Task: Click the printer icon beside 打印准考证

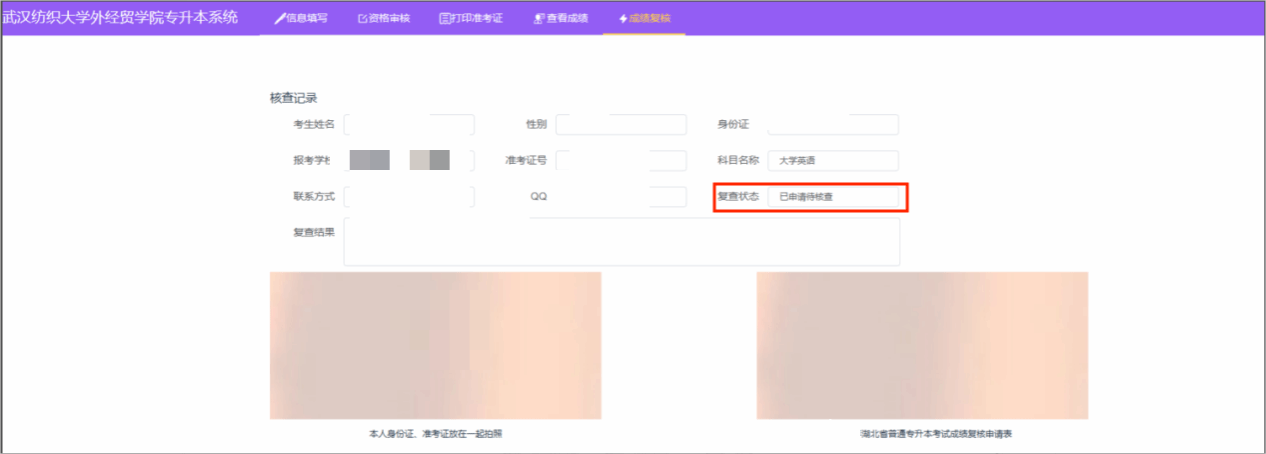Action: (445, 19)
